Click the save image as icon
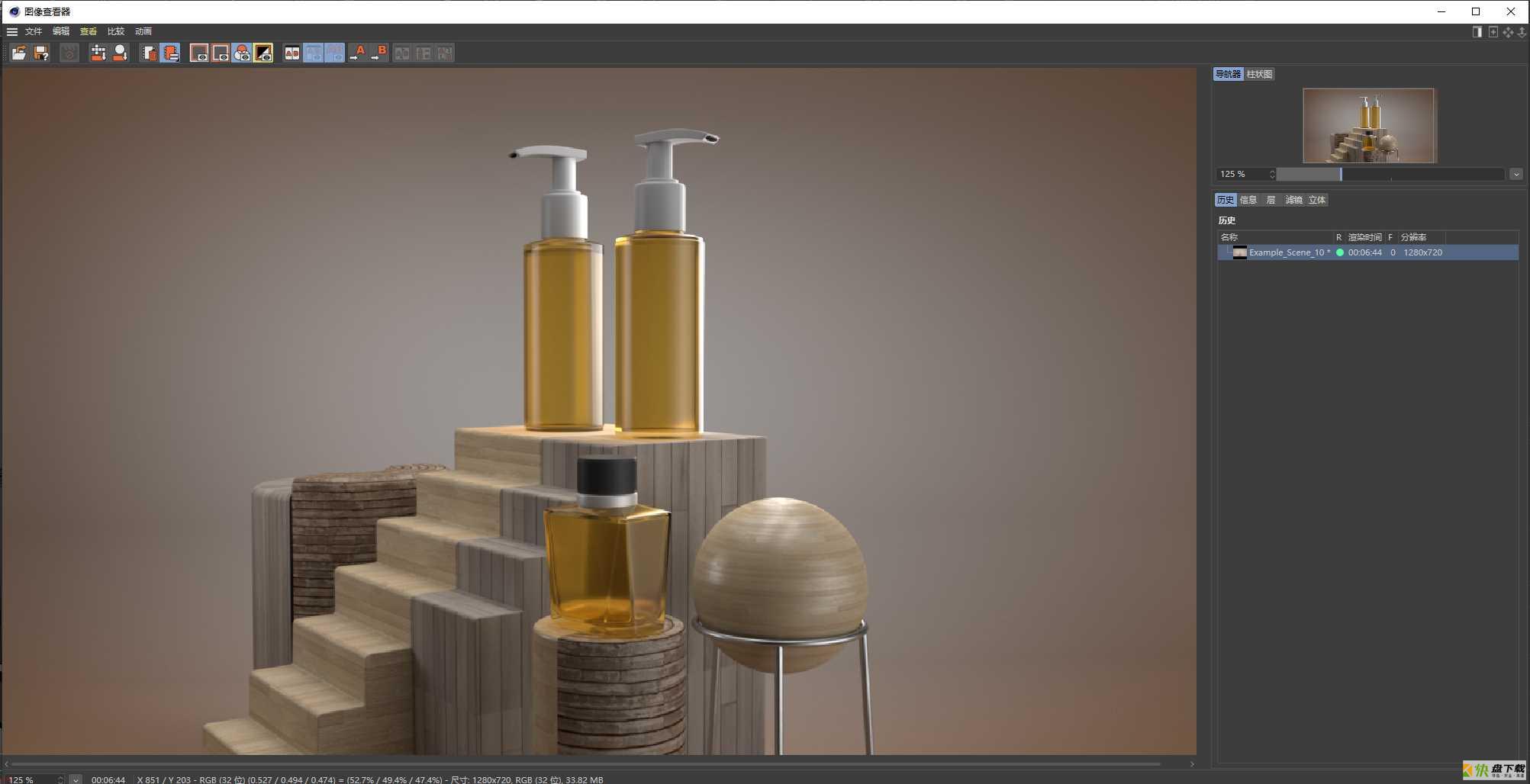Image resolution: width=1530 pixels, height=784 pixels. [x=41, y=53]
